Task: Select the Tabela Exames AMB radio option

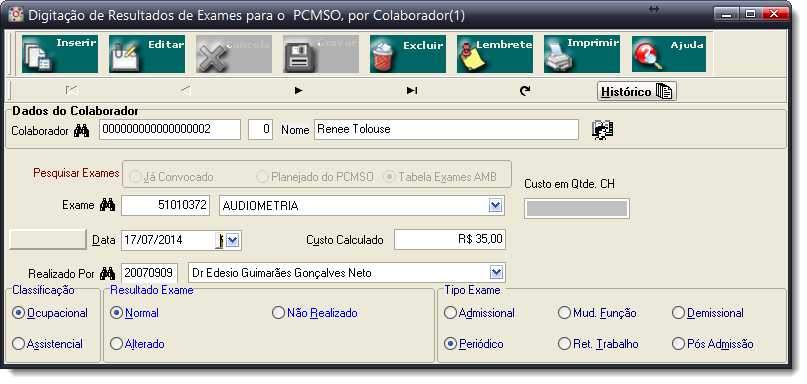Action: click(x=441, y=177)
